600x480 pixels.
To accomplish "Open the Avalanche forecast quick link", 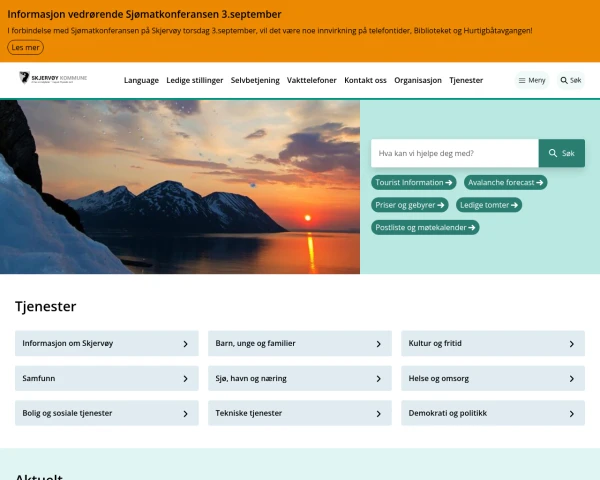I will [x=505, y=183].
